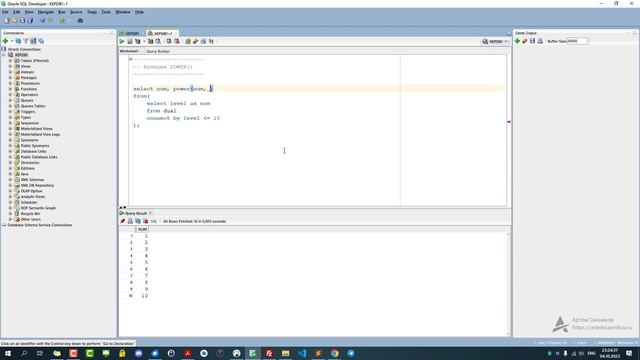
Task: Expand the Scheduler node
Action: coord(10,202)
